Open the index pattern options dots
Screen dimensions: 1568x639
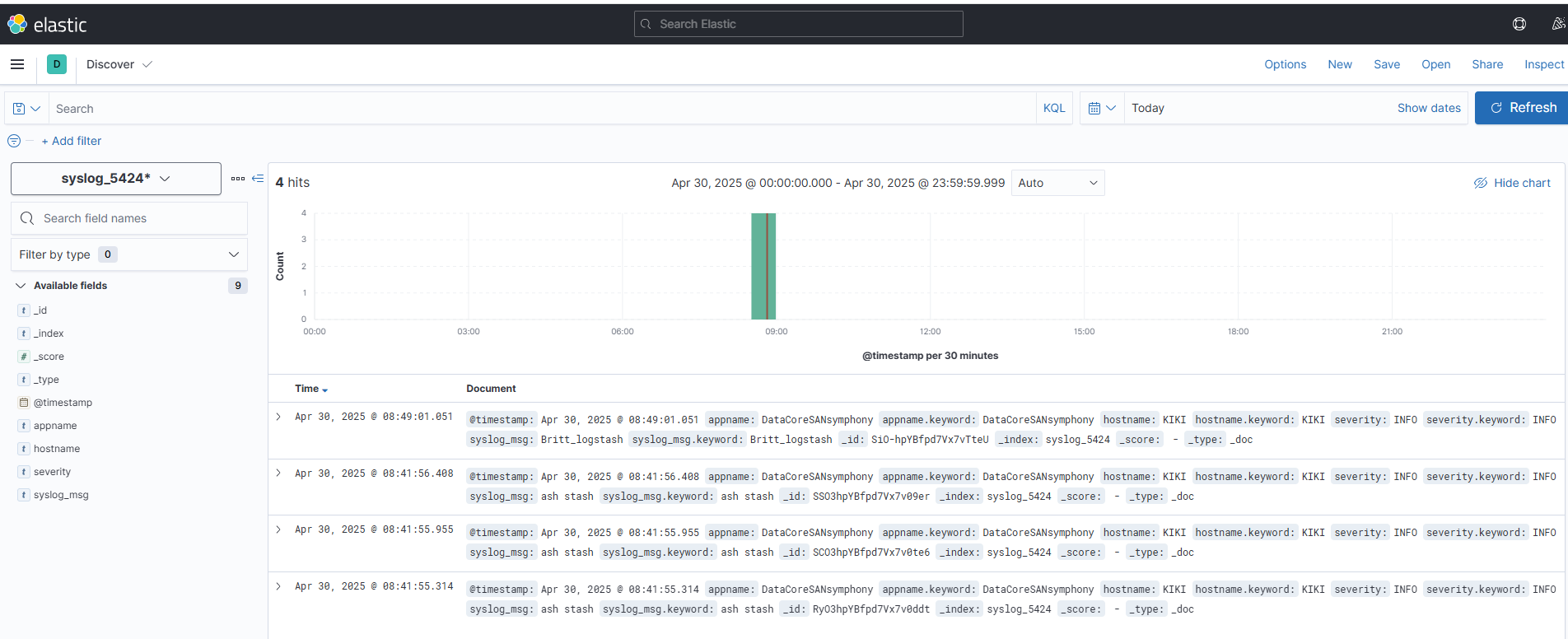click(x=238, y=178)
